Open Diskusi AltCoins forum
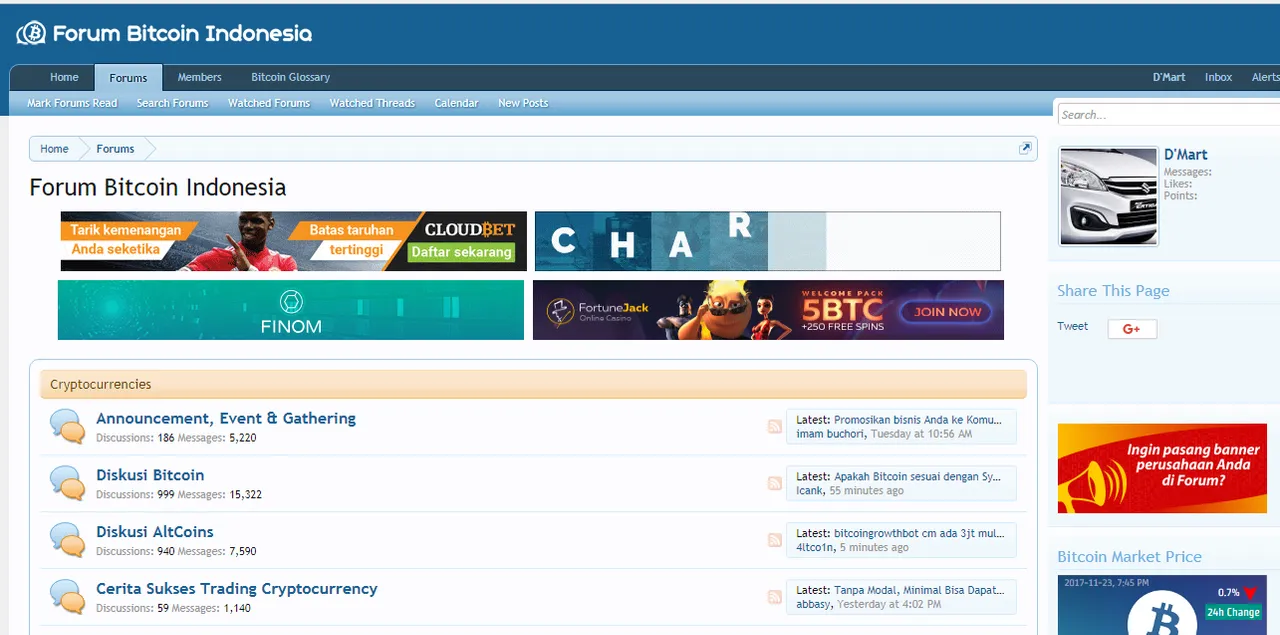Image resolution: width=1280 pixels, height=635 pixels. (155, 532)
